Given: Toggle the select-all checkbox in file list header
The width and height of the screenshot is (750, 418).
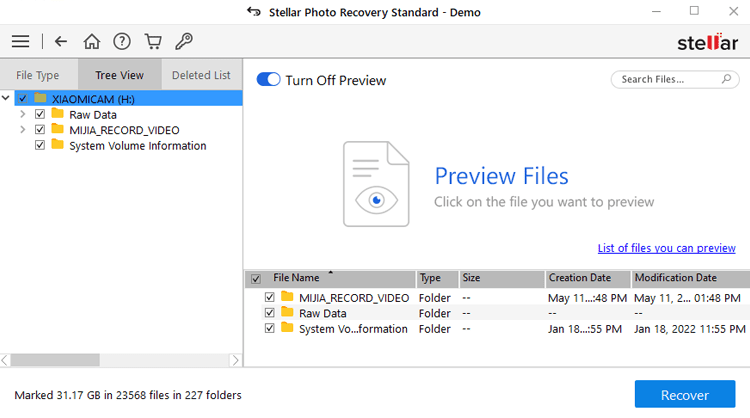Looking at the screenshot, I should pos(256,279).
